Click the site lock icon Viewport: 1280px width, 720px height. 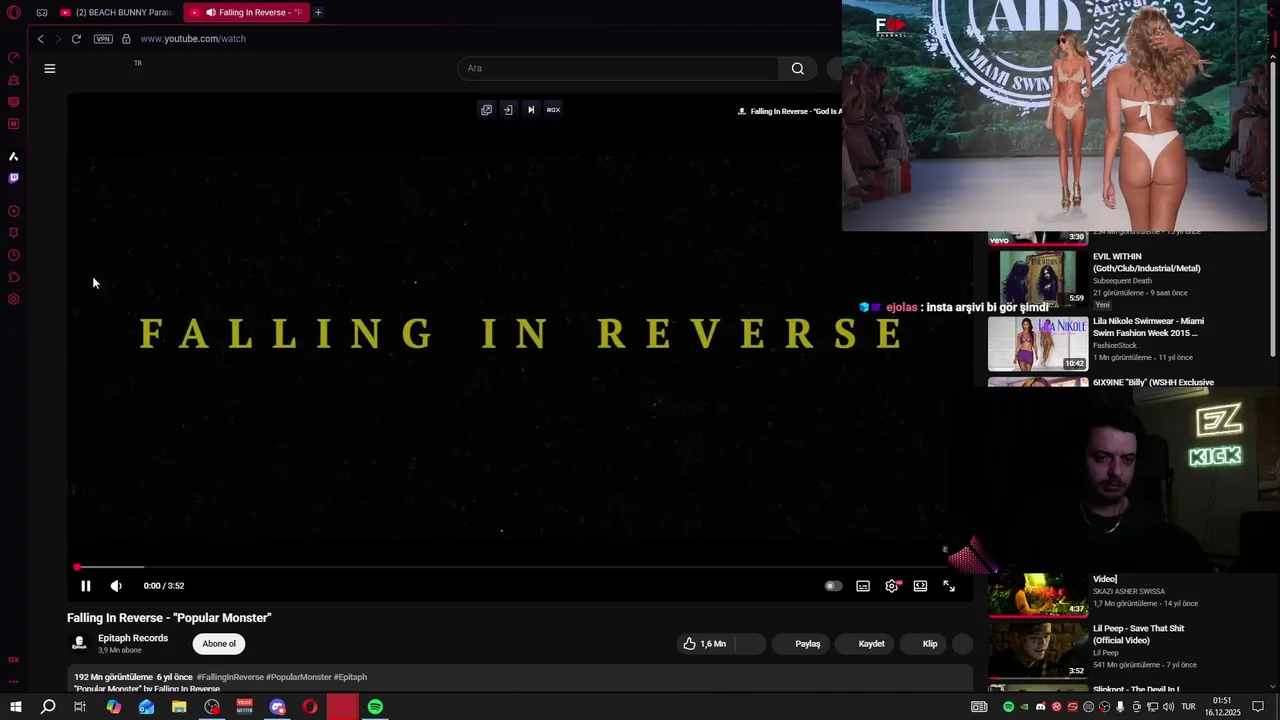click(126, 39)
